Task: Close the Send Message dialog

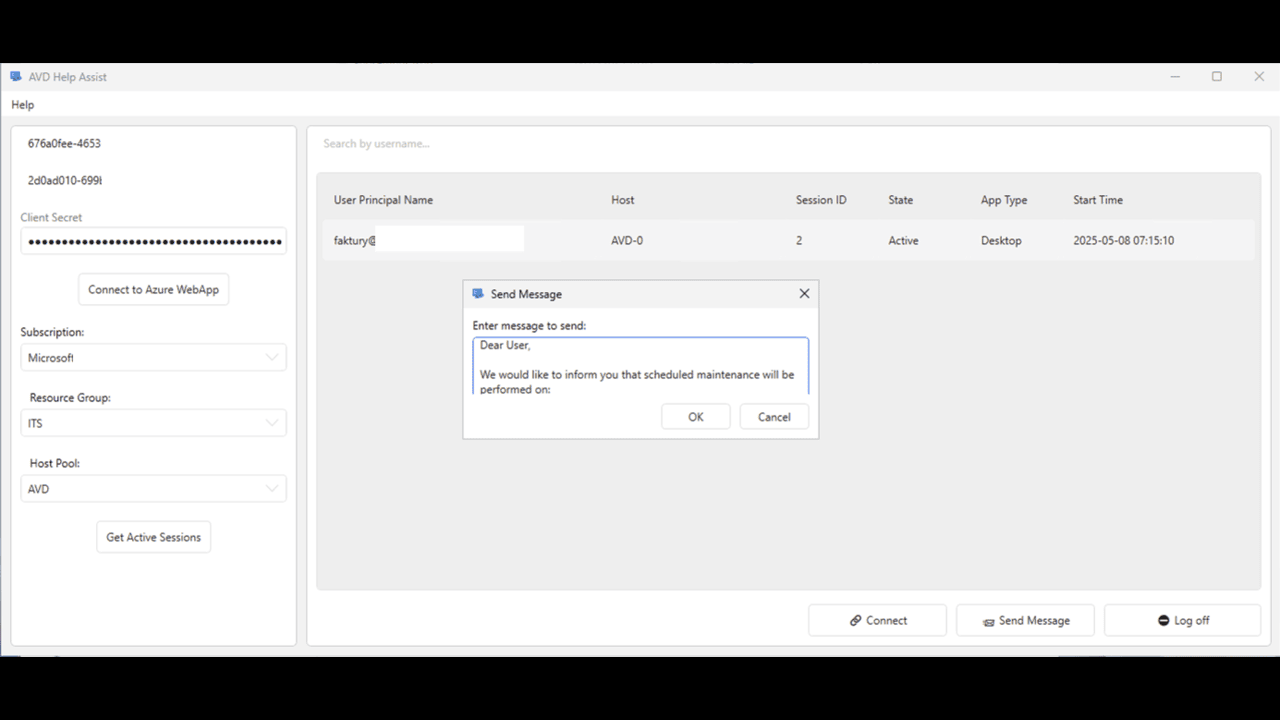Action: (x=804, y=294)
